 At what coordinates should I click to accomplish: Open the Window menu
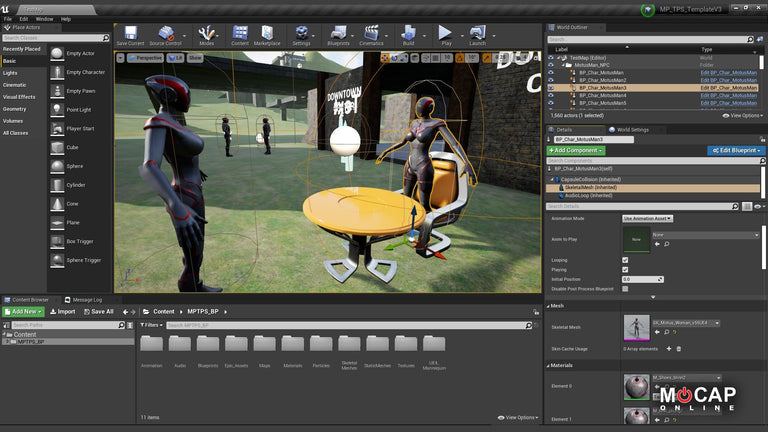click(x=44, y=19)
